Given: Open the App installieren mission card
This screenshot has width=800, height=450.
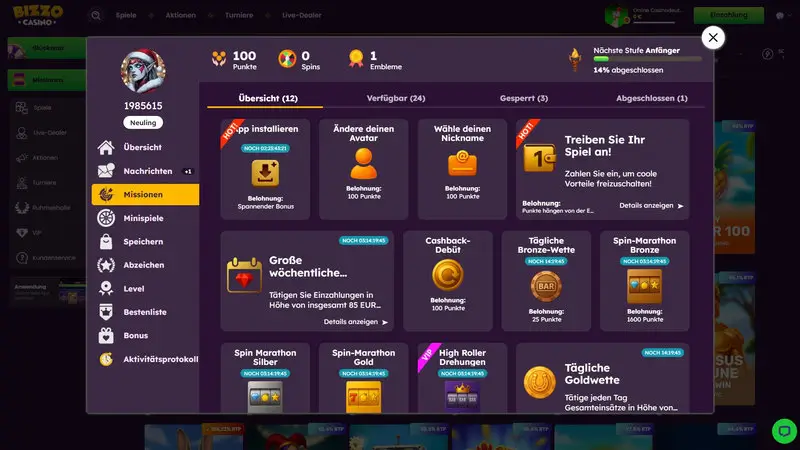Looking at the screenshot, I should pyautogui.click(x=265, y=169).
